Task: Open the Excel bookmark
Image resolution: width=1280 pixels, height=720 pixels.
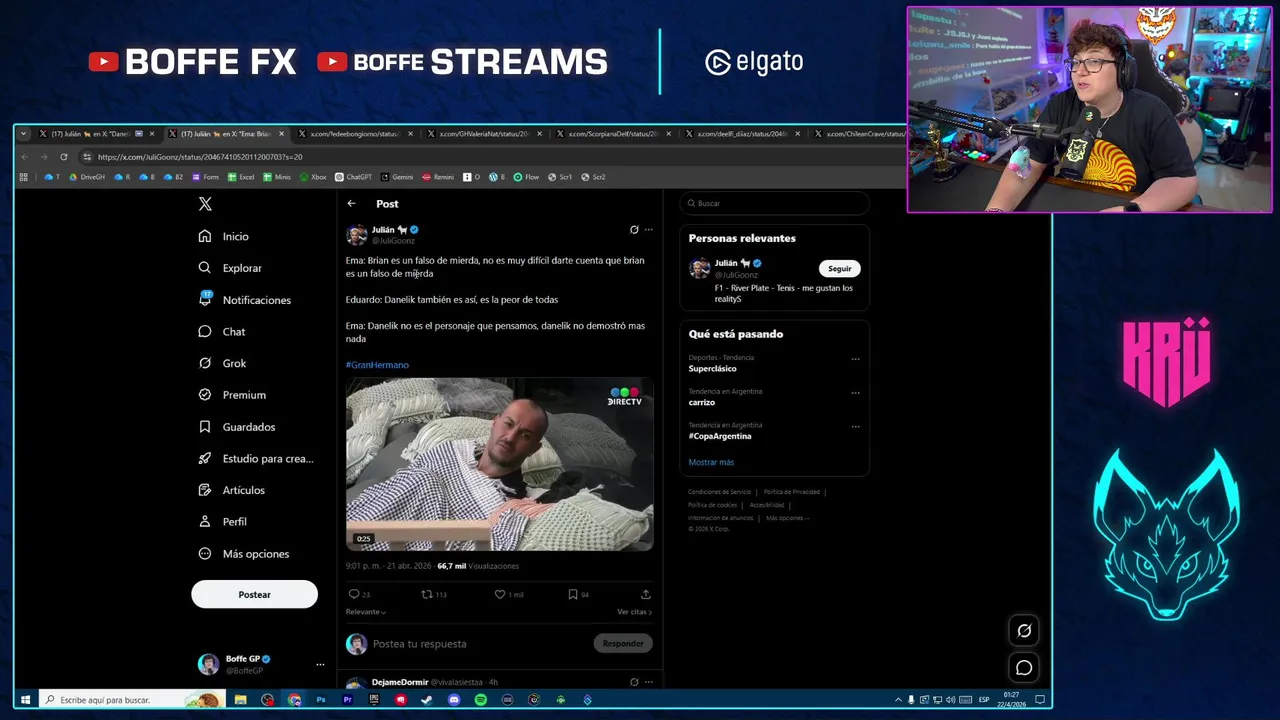Action: 241,177
